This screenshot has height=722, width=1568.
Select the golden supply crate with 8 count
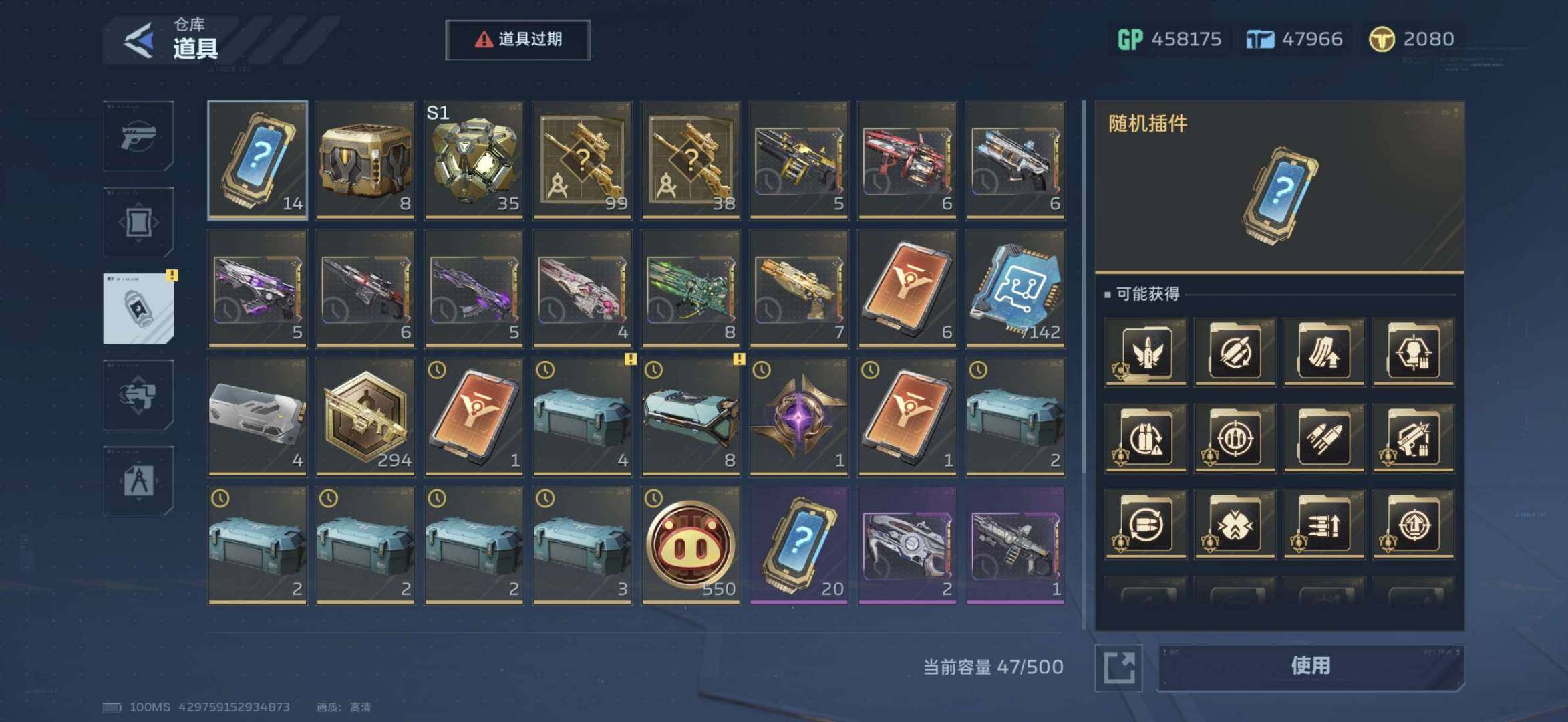point(366,160)
